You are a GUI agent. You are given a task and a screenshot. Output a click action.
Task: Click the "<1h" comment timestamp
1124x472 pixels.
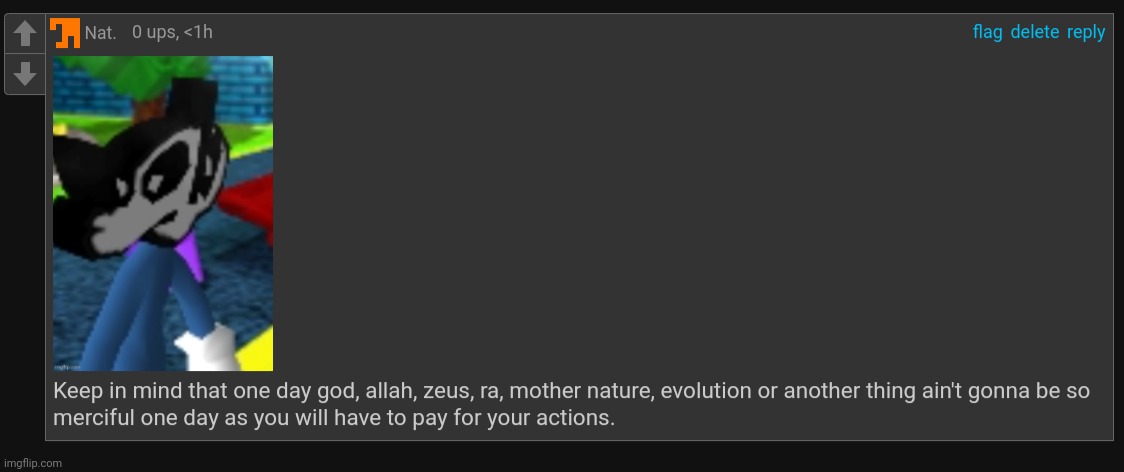tap(198, 33)
